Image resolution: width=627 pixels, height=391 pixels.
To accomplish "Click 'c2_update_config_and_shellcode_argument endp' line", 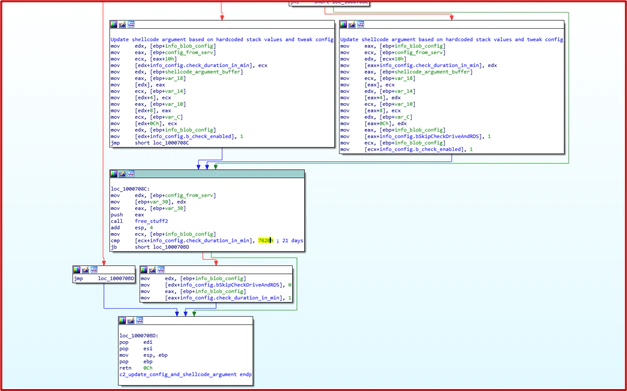I will click(186, 375).
